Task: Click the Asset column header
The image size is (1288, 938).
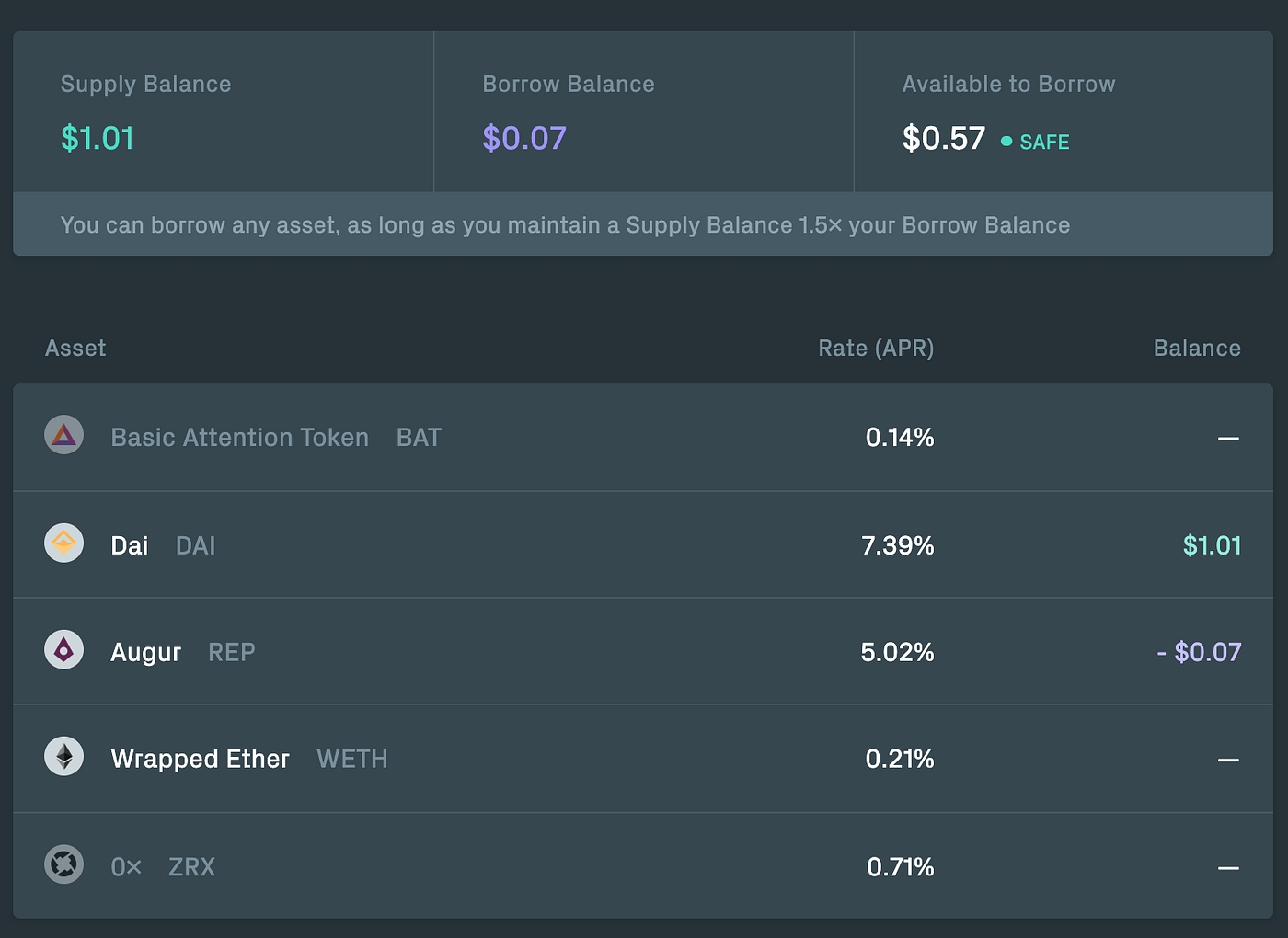Action: click(x=75, y=349)
